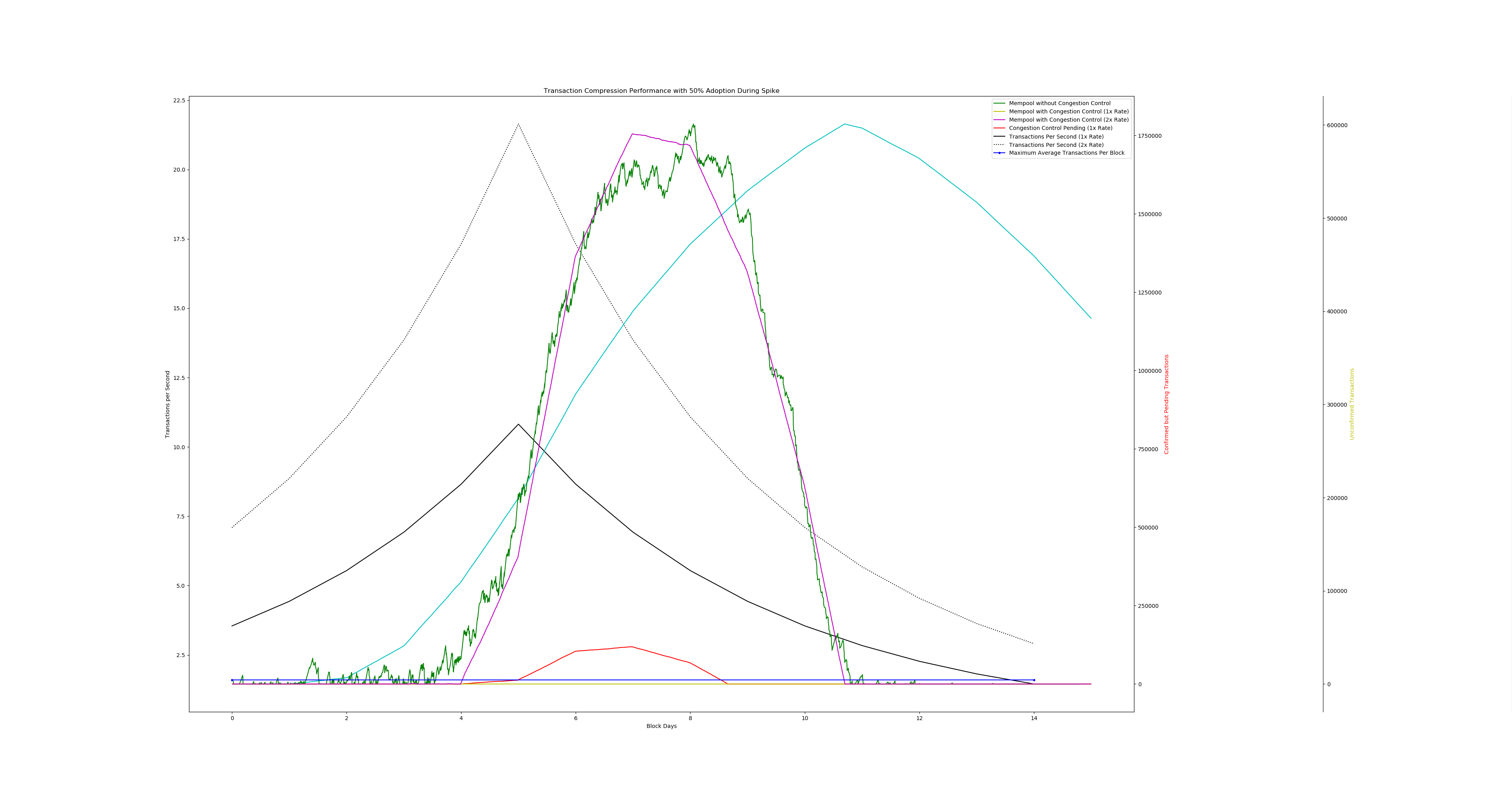1512x800 pixels.
Task: Click yellow 'Unconfirmed Transactions' axis label
Action: (1352, 404)
